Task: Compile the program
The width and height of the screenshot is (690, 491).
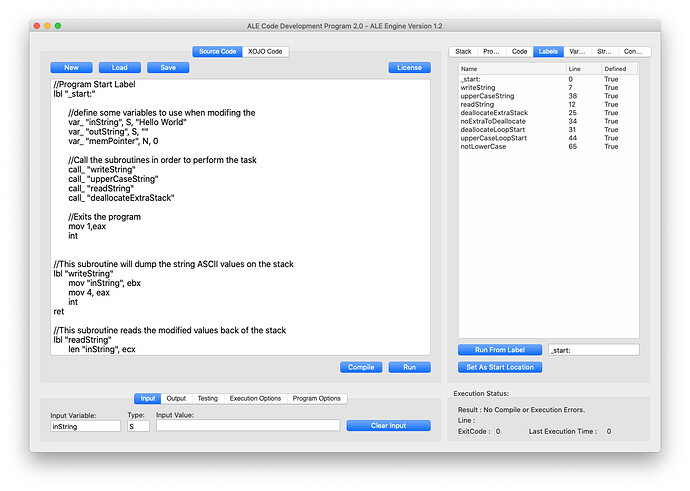Action: pyautogui.click(x=360, y=367)
